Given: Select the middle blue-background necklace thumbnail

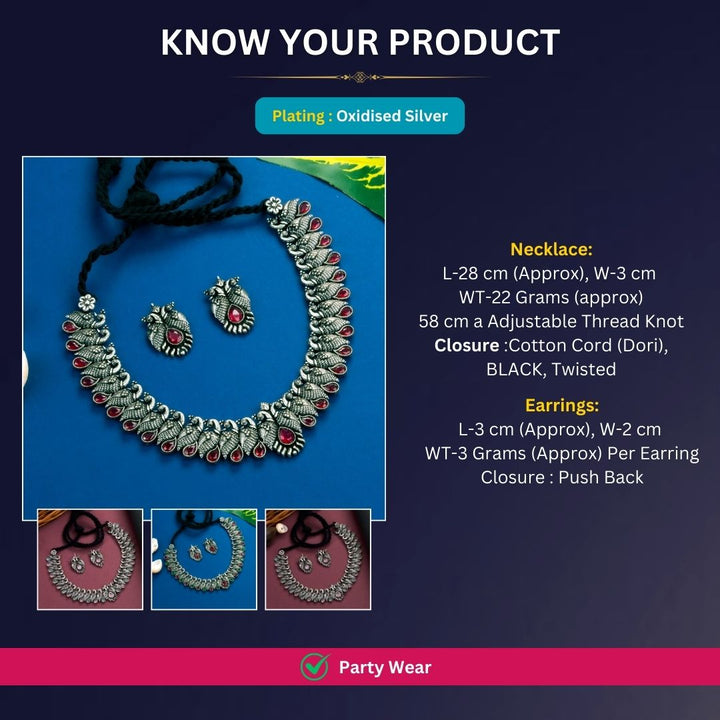Looking at the screenshot, I should [x=204, y=559].
